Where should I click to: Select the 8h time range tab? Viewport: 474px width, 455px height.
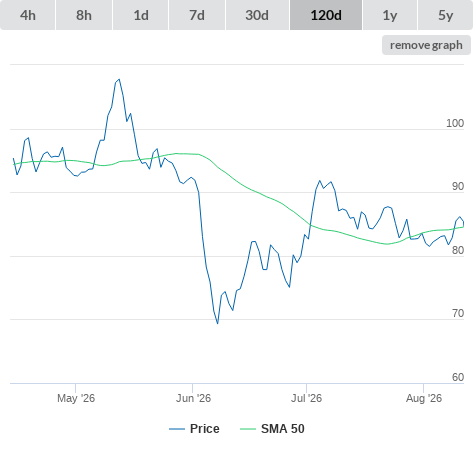84,15
